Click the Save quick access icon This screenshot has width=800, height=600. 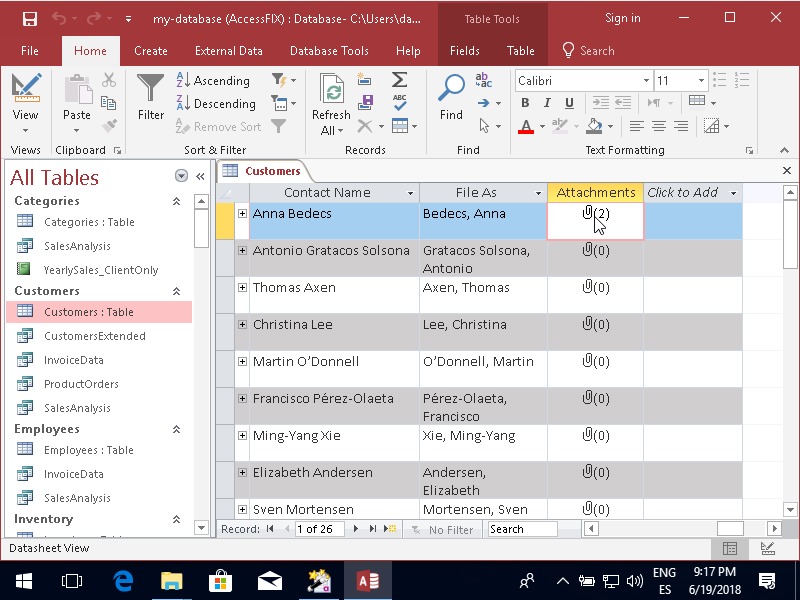click(29, 19)
